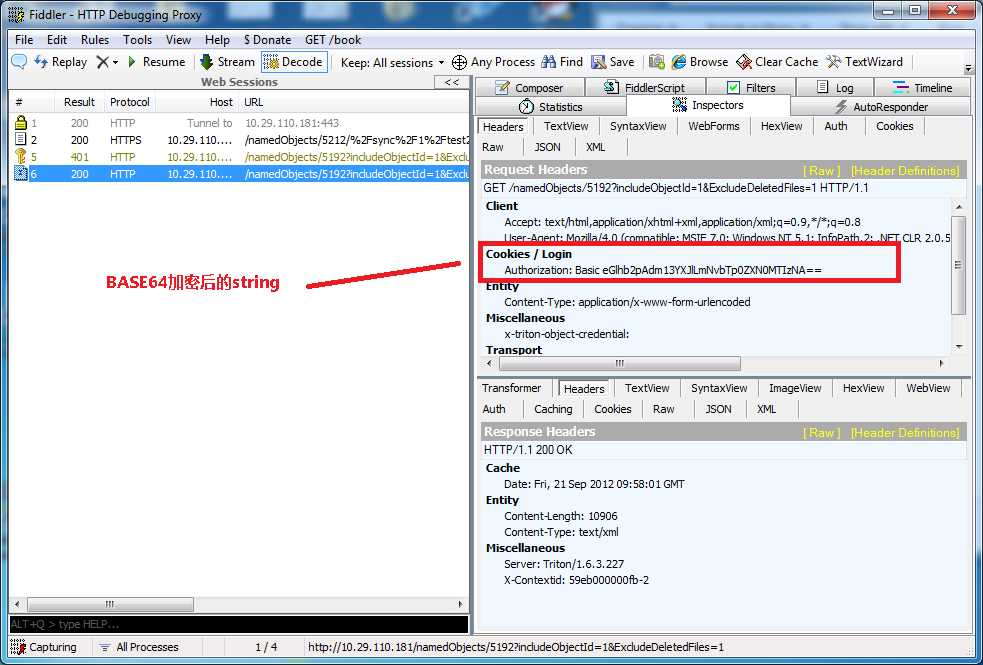Select request JSON tab

tap(547, 147)
